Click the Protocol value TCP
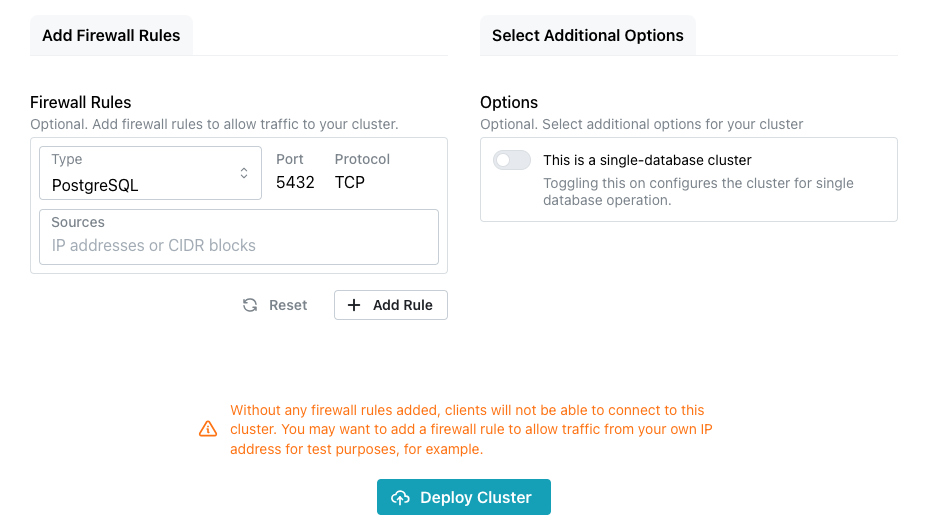 (x=349, y=182)
